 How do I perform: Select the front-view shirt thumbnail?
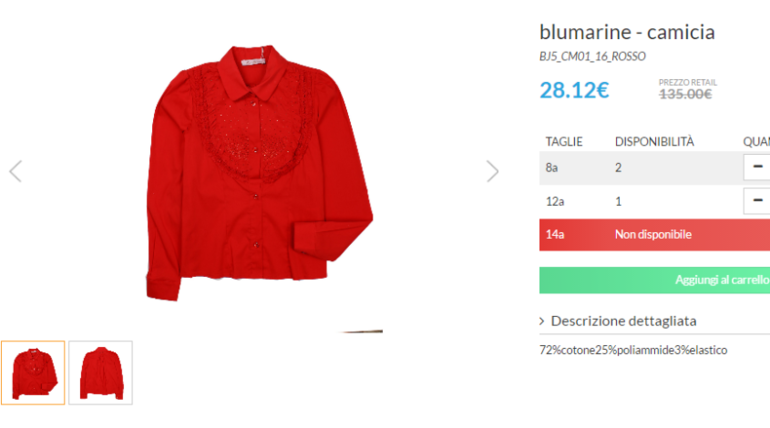click(33, 372)
